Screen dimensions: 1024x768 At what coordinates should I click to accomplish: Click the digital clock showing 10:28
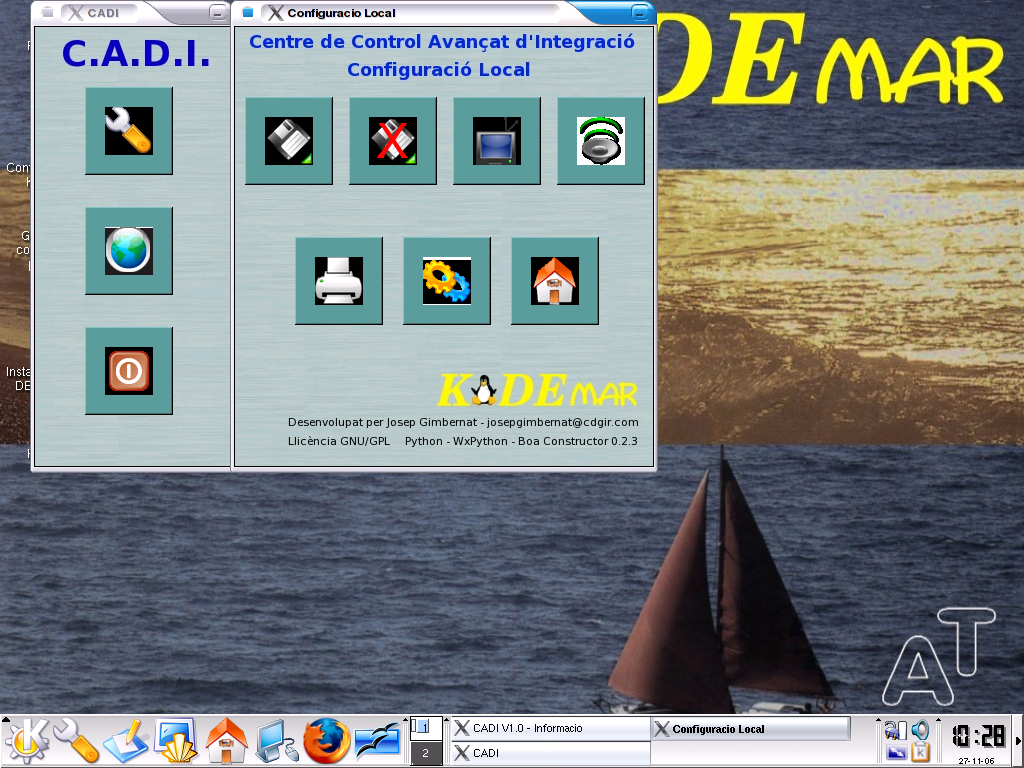point(977,737)
